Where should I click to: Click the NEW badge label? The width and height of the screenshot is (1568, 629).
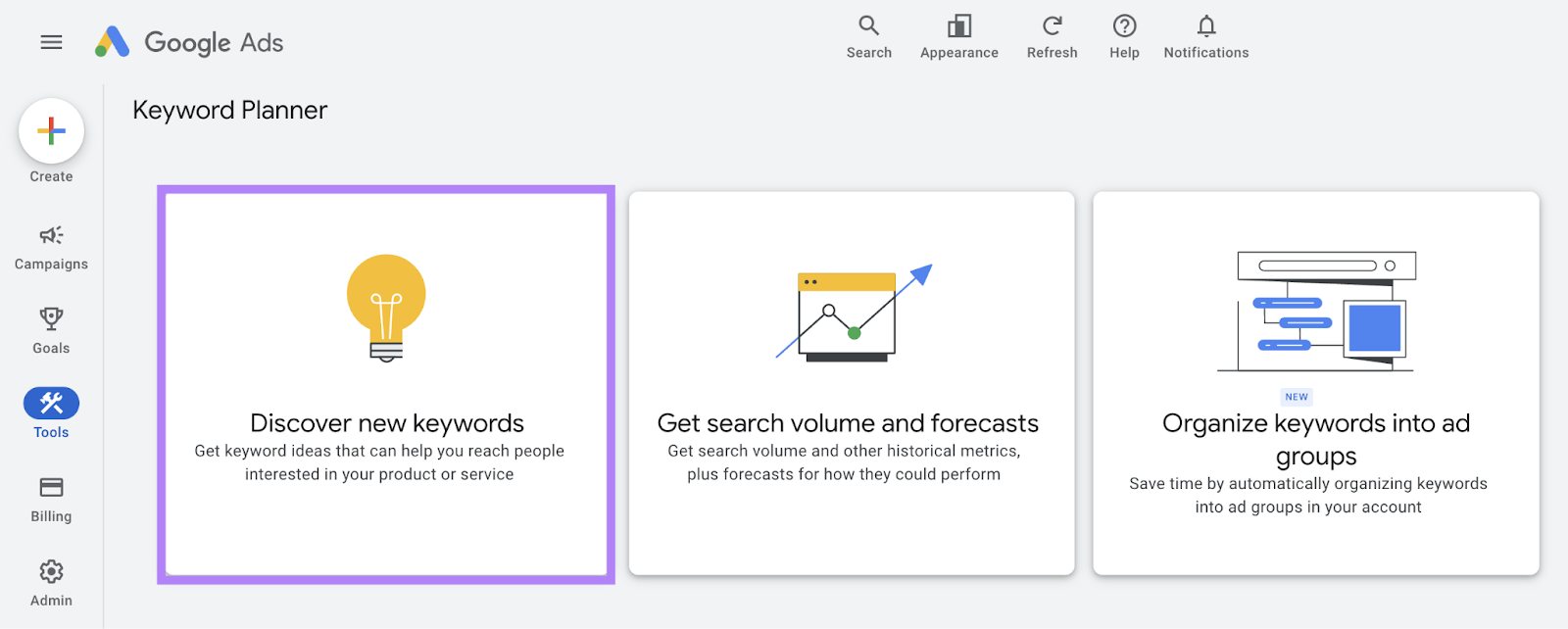click(x=1297, y=397)
